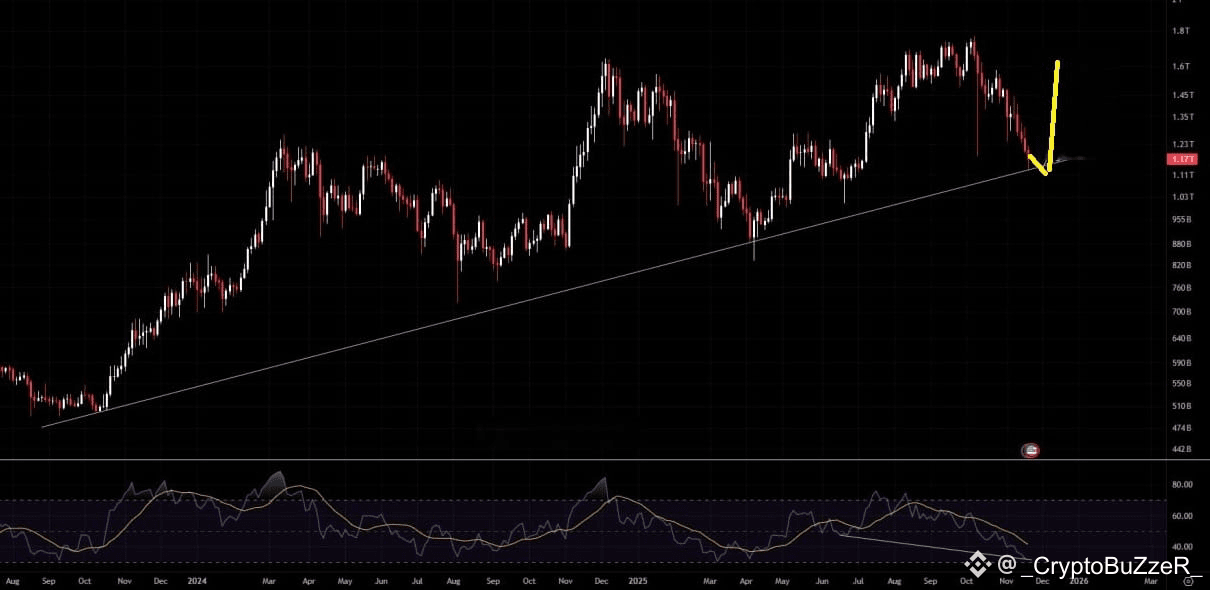Click the 1.35T price axis label

click(1182, 117)
